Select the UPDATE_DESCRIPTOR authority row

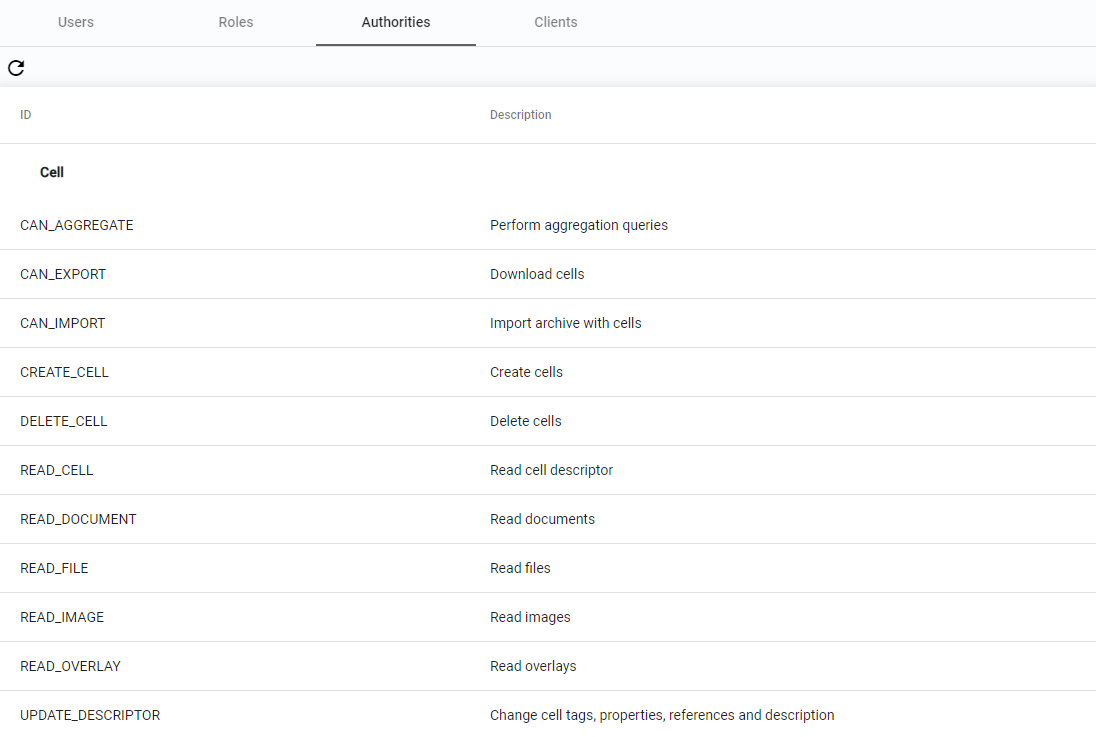90,715
